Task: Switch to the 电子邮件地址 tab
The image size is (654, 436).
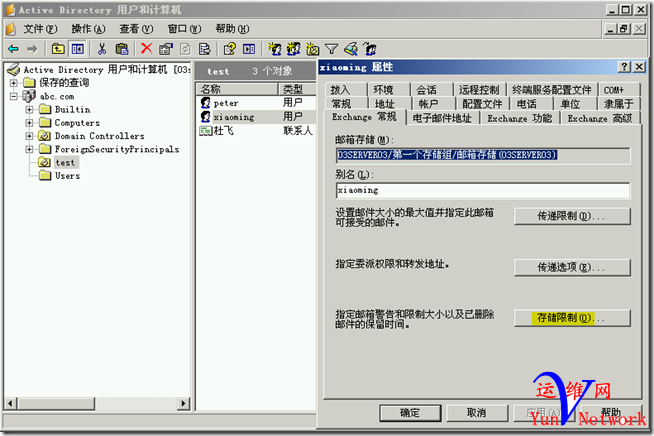Action: (x=442, y=118)
